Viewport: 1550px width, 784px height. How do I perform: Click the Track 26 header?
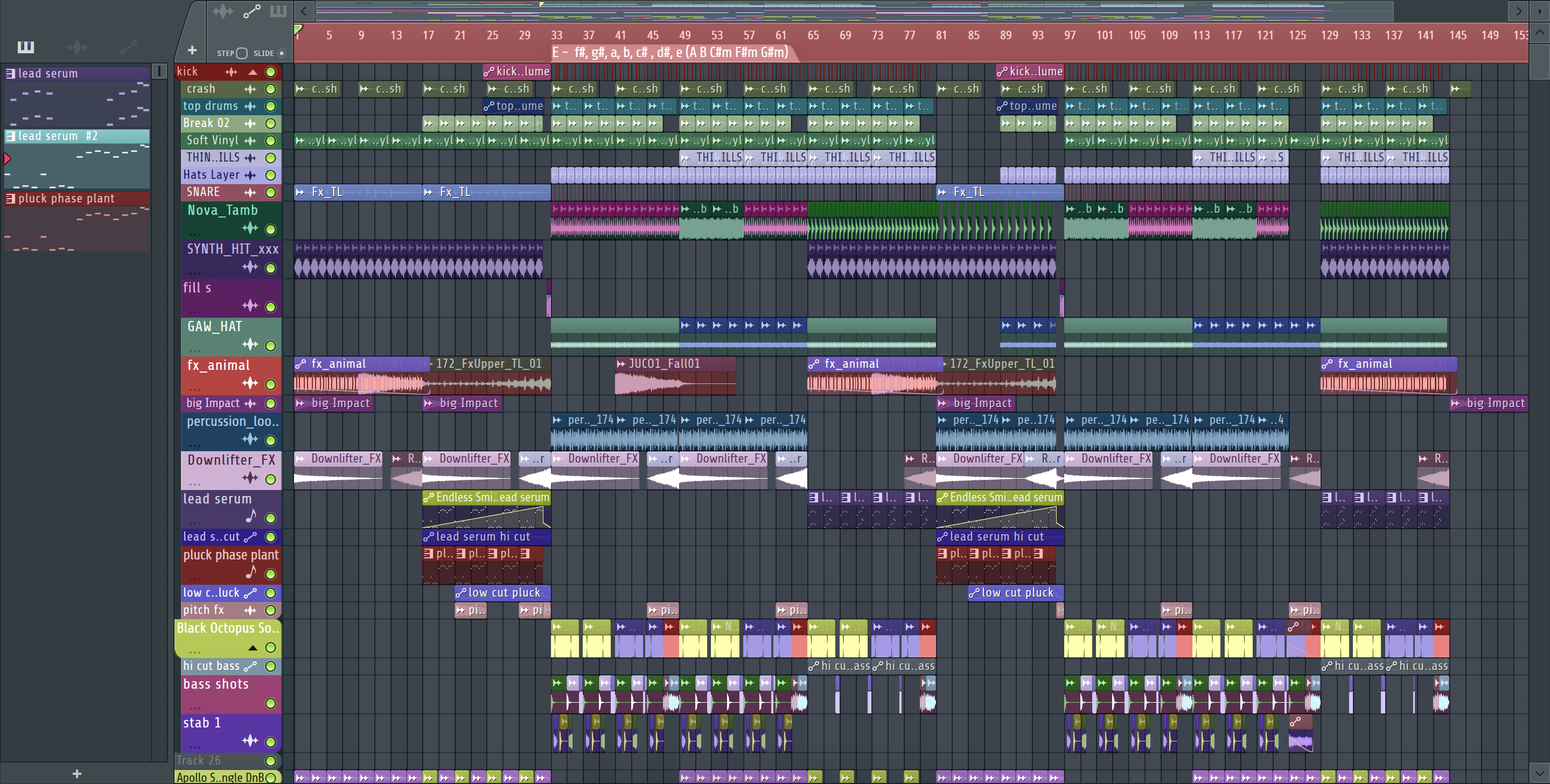(228, 760)
